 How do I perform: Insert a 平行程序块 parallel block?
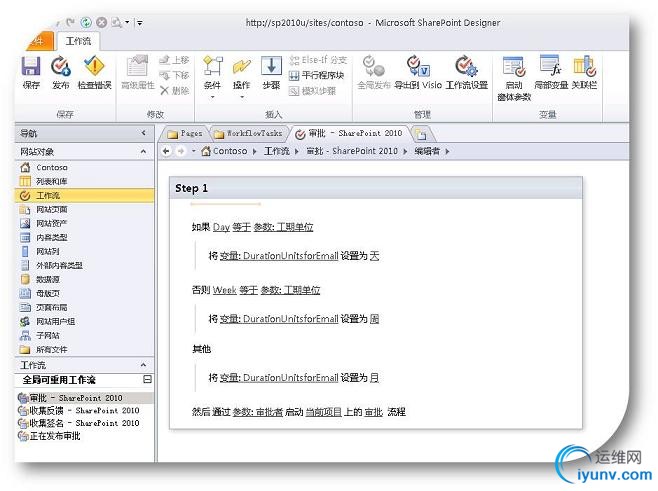pos(316,75)
